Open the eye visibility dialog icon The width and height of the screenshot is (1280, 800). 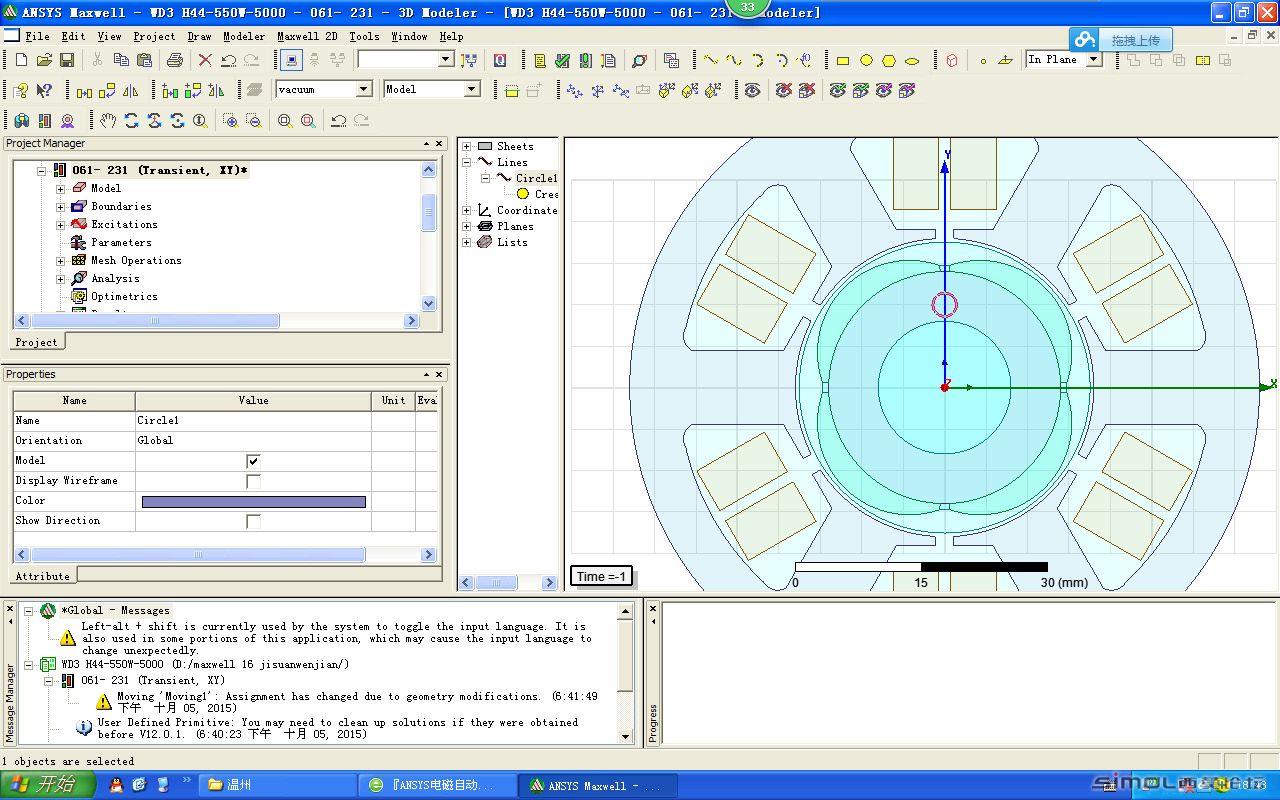coord(752,90)
